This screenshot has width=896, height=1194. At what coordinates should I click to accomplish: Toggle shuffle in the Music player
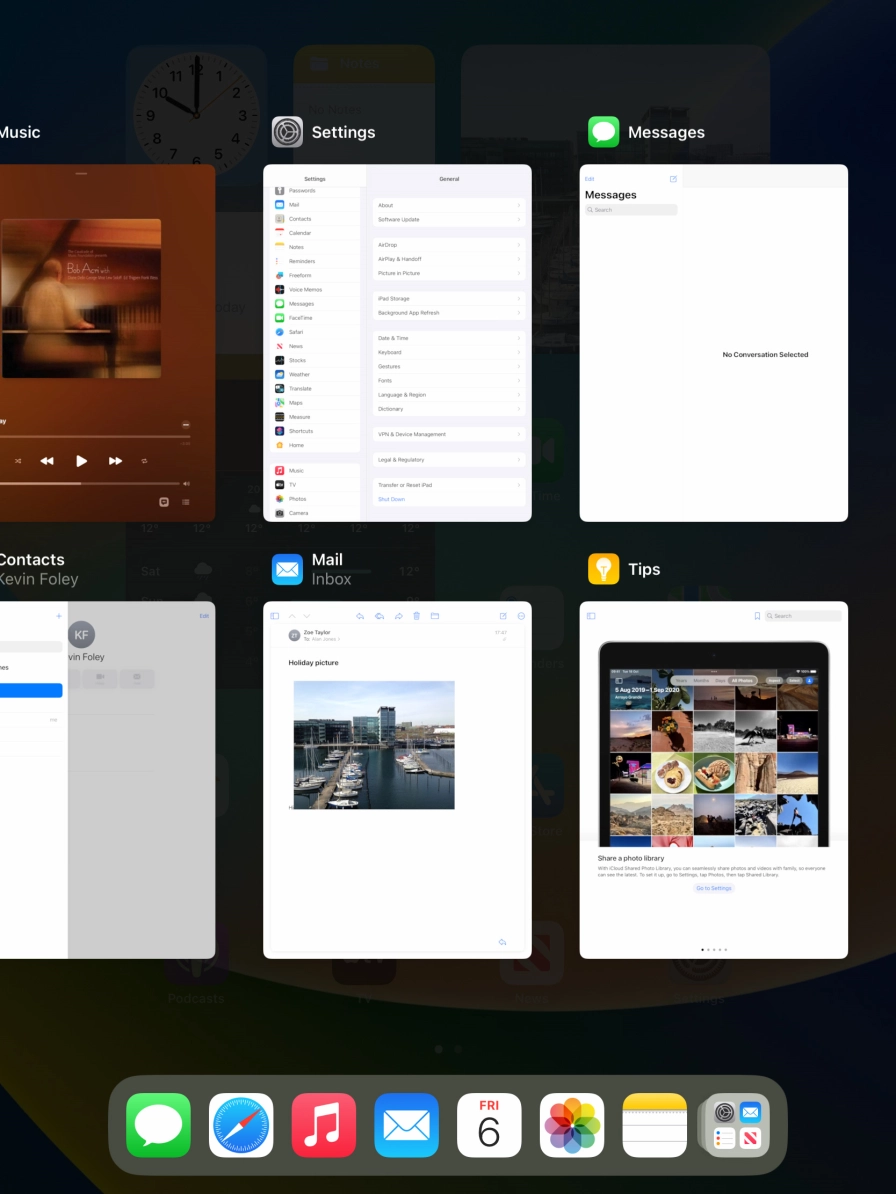coord(18,461)
